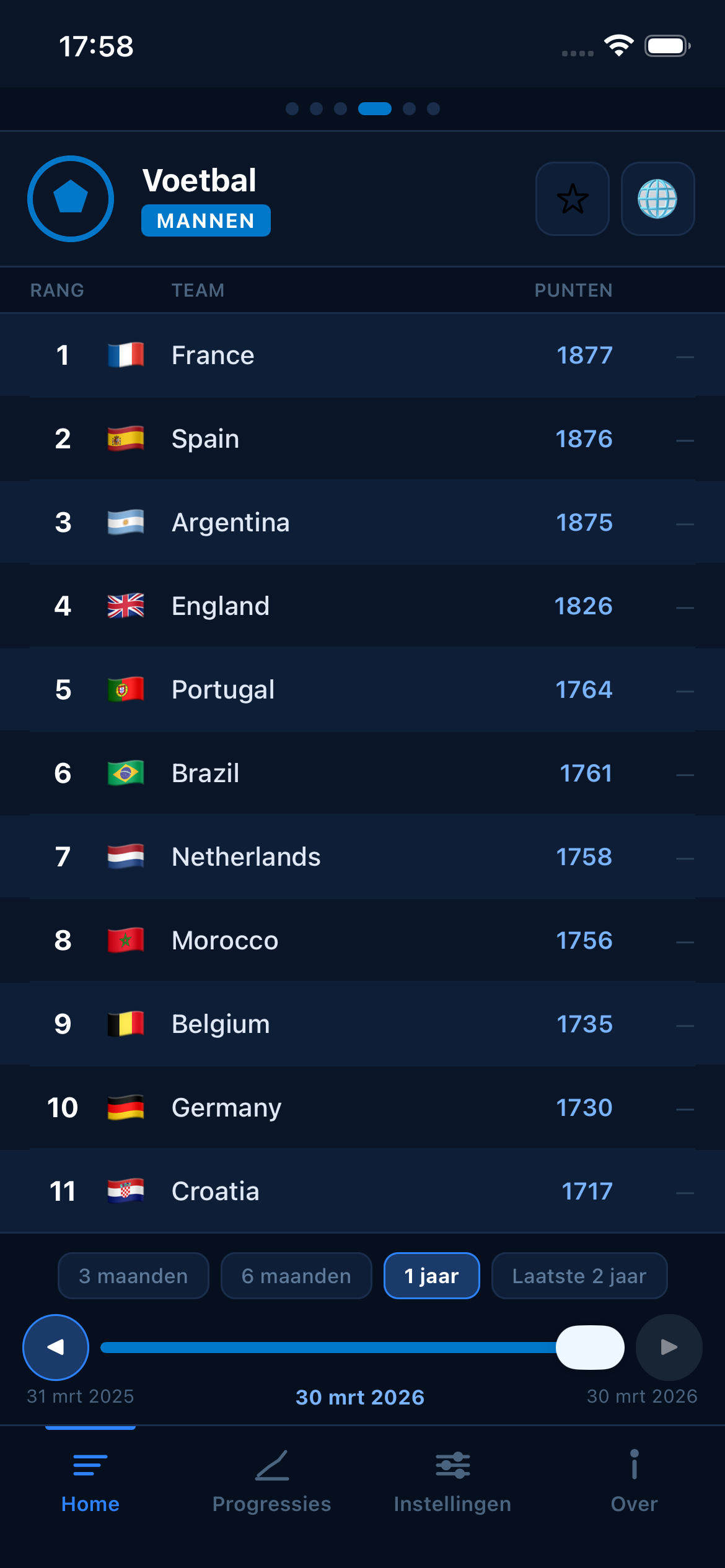The image size is (725, 1568).
Task: Switch on the 6 maanden period option
Action: tap(296, 1276)
